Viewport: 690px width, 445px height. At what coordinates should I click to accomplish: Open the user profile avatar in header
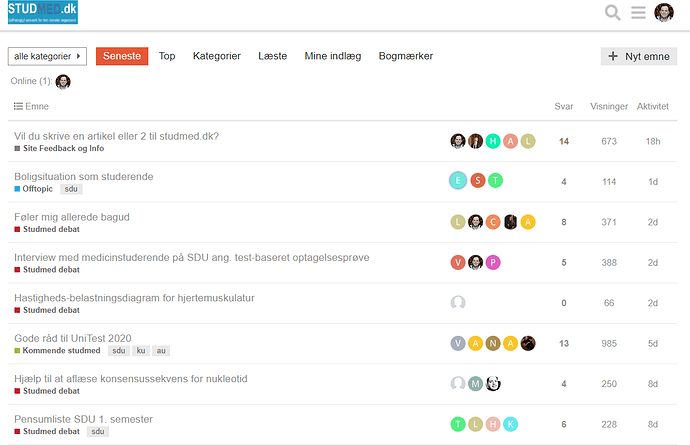(664, 12)
